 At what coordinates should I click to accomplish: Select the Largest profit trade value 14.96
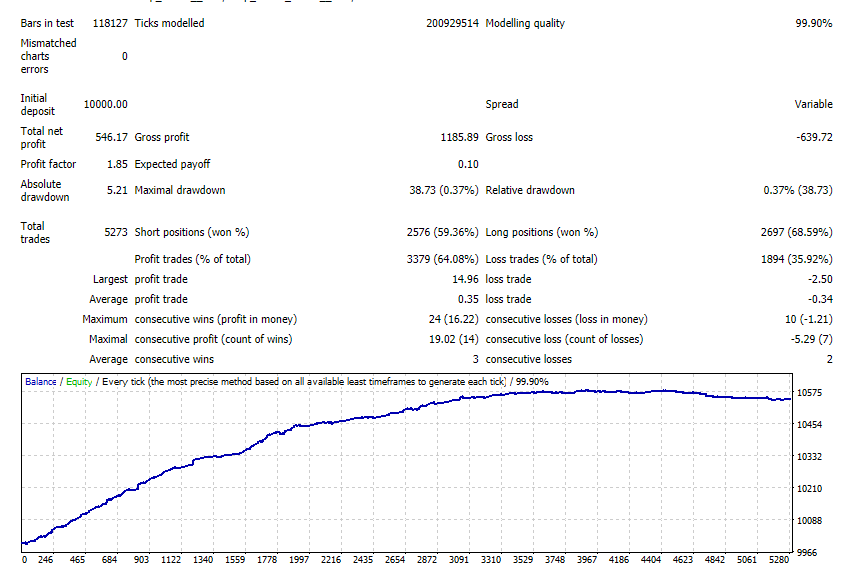[x=465, y=279]
